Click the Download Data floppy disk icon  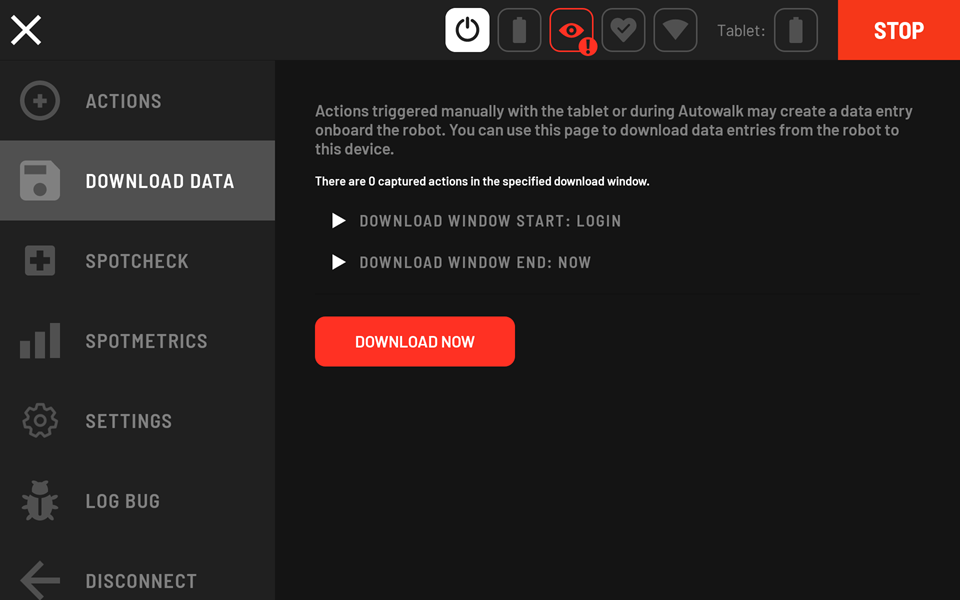[x=40, y=181]
